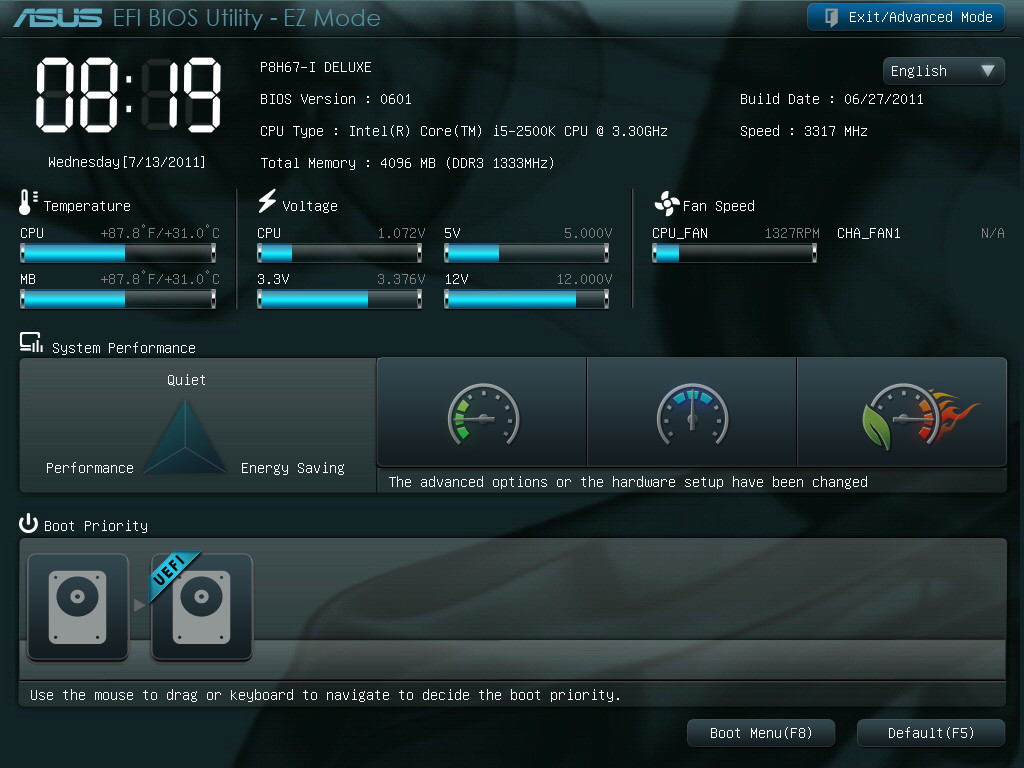Open Boot Menu(F8)
This screenshot has height=768, width=1024.
click(x=760, y=733)
